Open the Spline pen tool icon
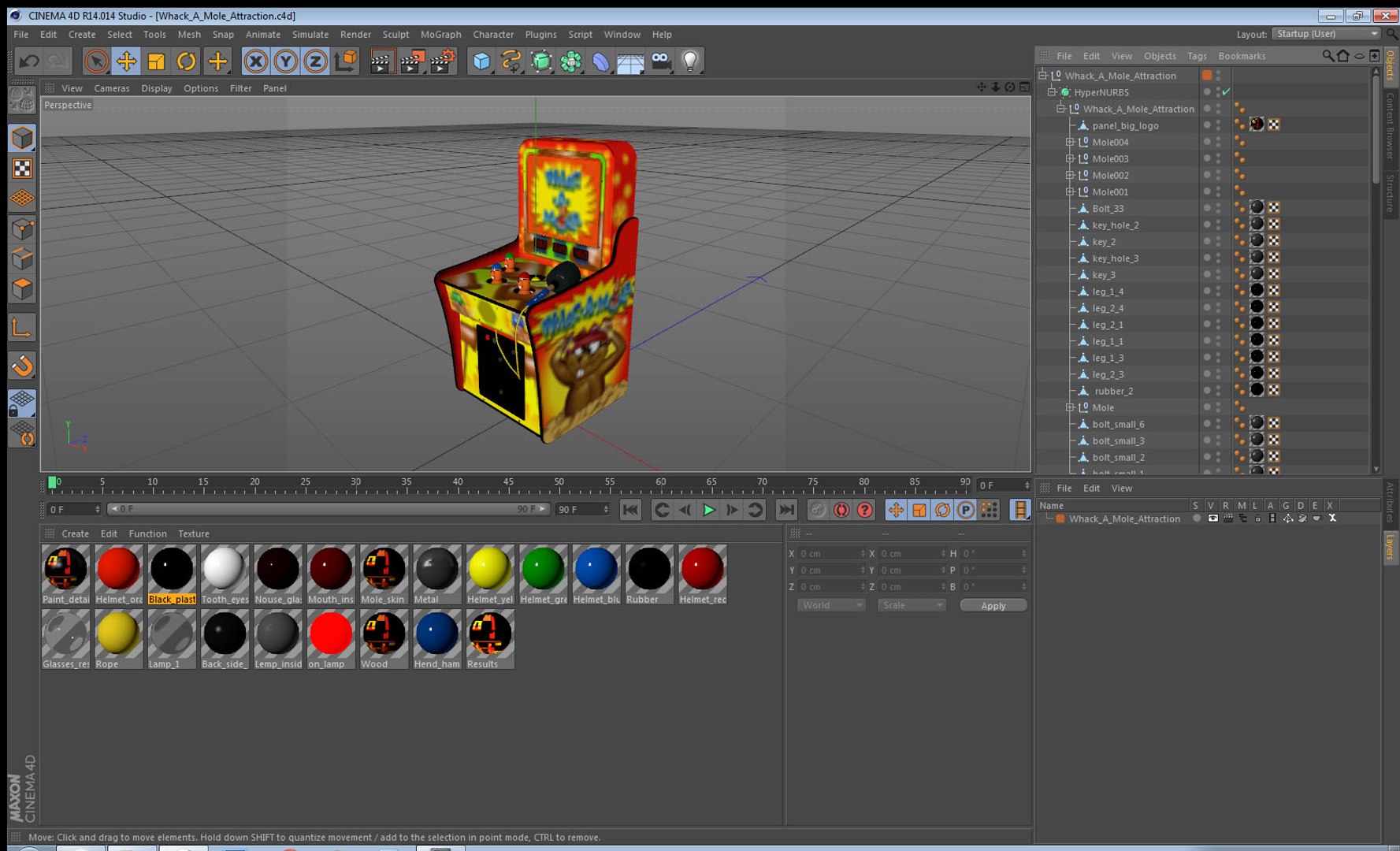This screenshot has height=851, width=1400. point(511,61)
